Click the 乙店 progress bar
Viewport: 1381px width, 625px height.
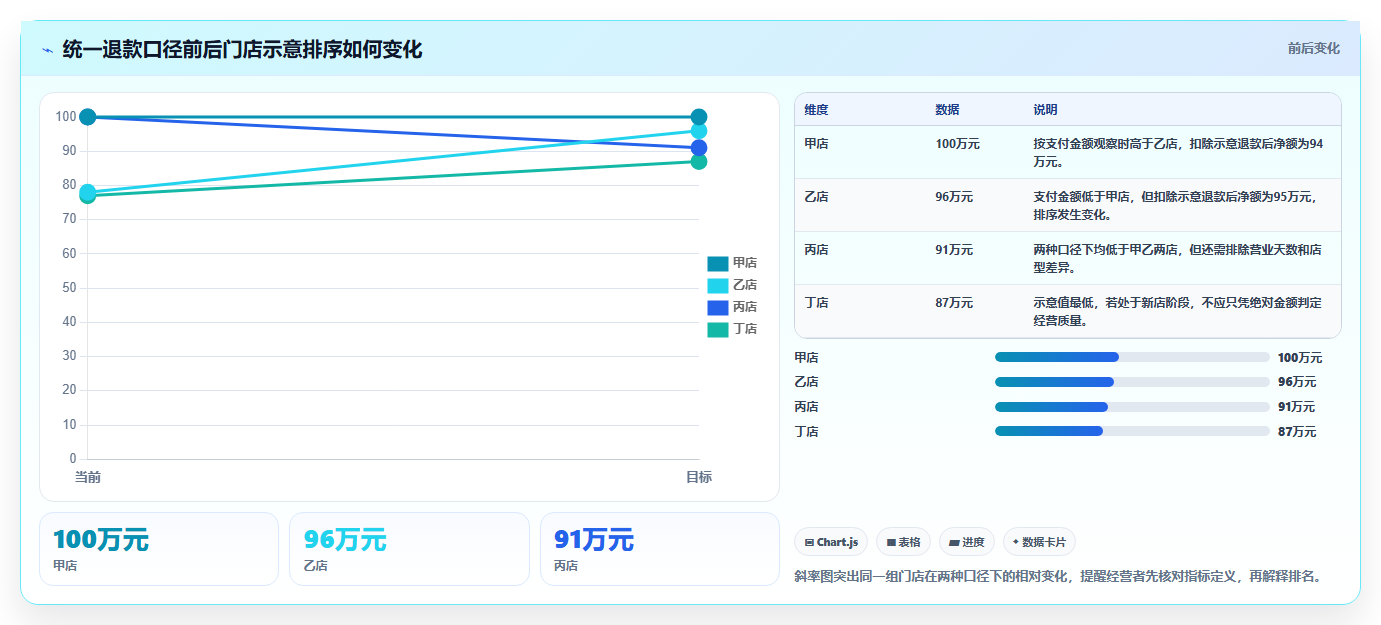pos(1132,382)
